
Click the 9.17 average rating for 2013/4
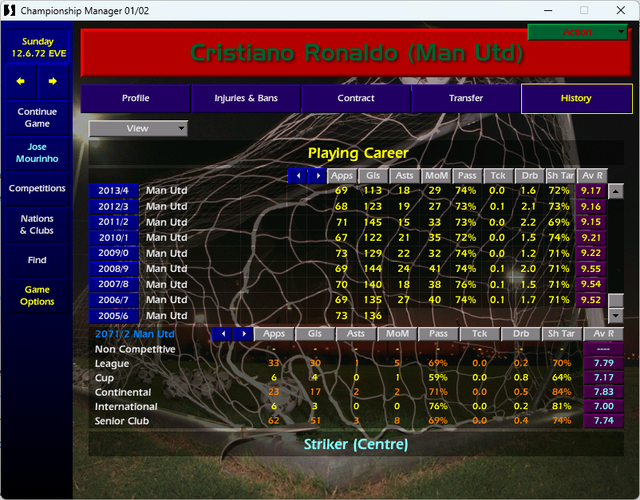pyautogui.click(x=591, y=191)
